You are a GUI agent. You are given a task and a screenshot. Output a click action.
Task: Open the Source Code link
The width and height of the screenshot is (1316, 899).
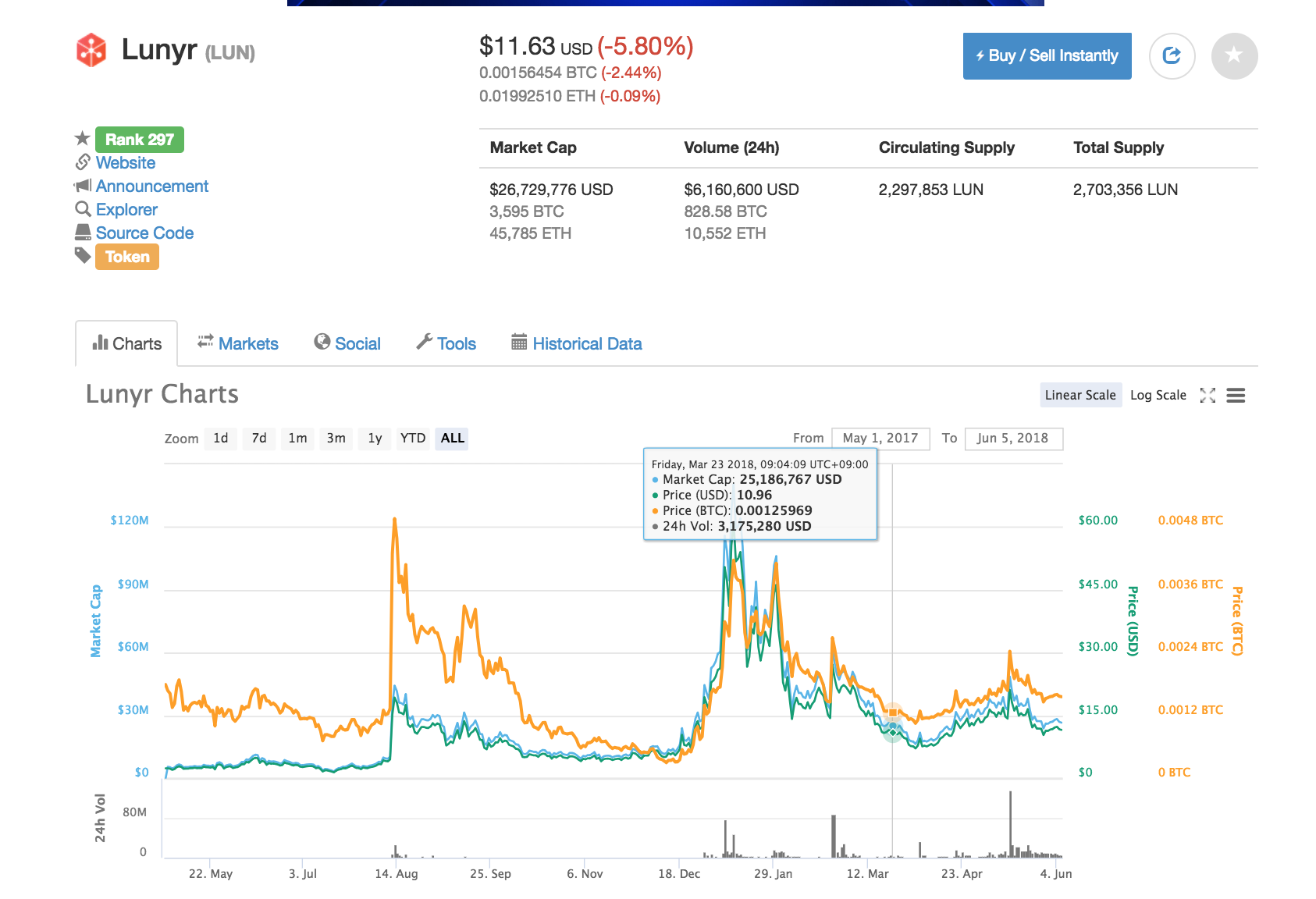[144, 233]
